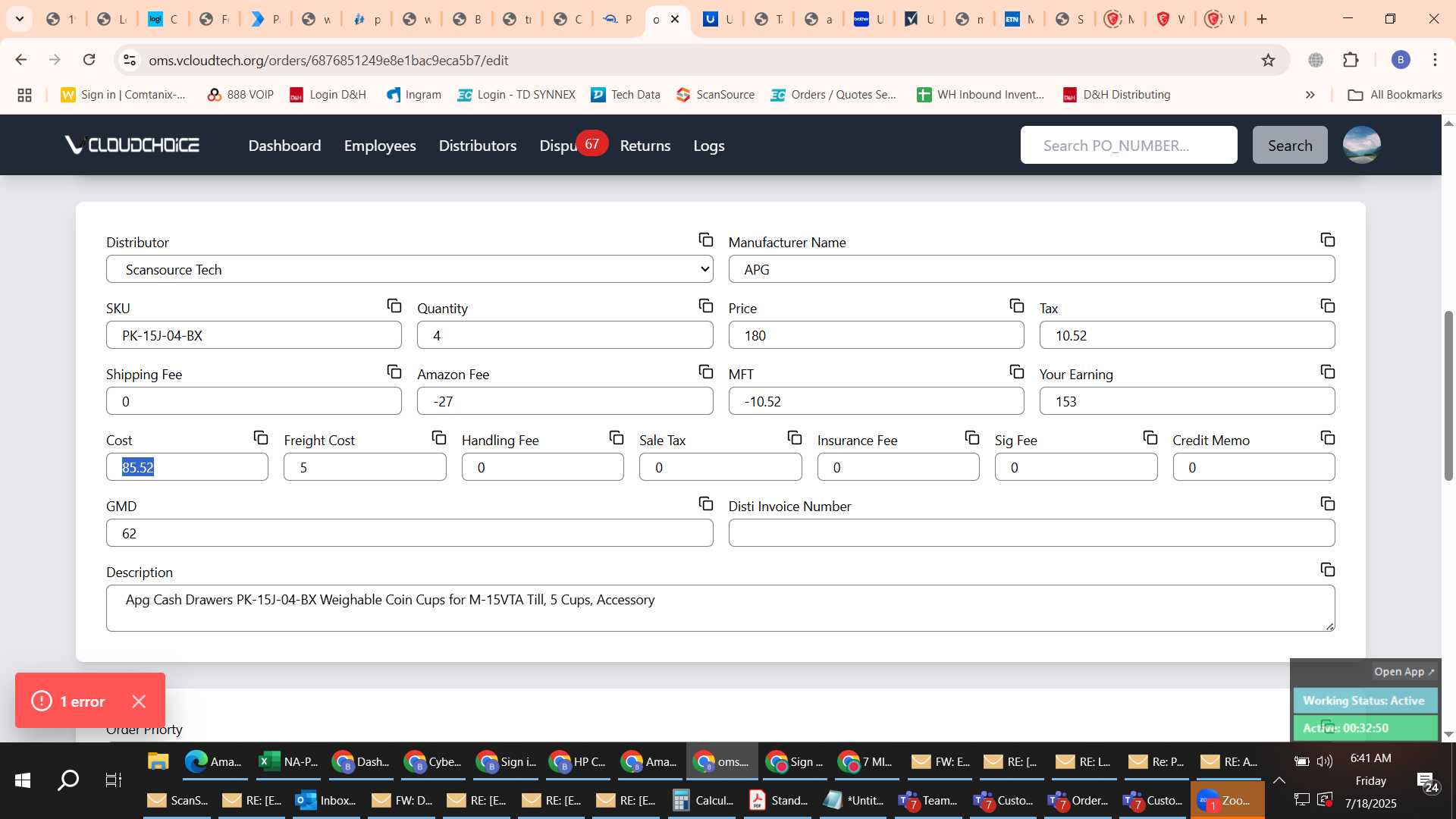
Task: Copy the Handling Fee value
Action: pyautogui.click(x=616, y=438)
